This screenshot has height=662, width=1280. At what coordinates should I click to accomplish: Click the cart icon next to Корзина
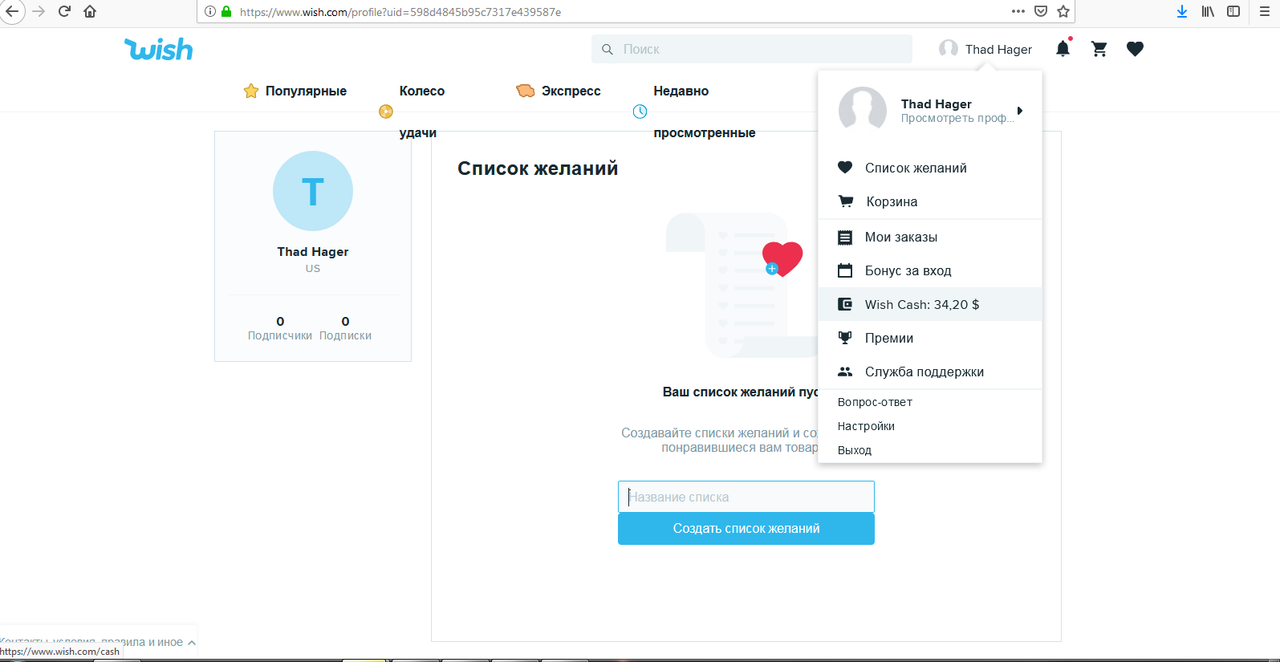pos(846,201)
